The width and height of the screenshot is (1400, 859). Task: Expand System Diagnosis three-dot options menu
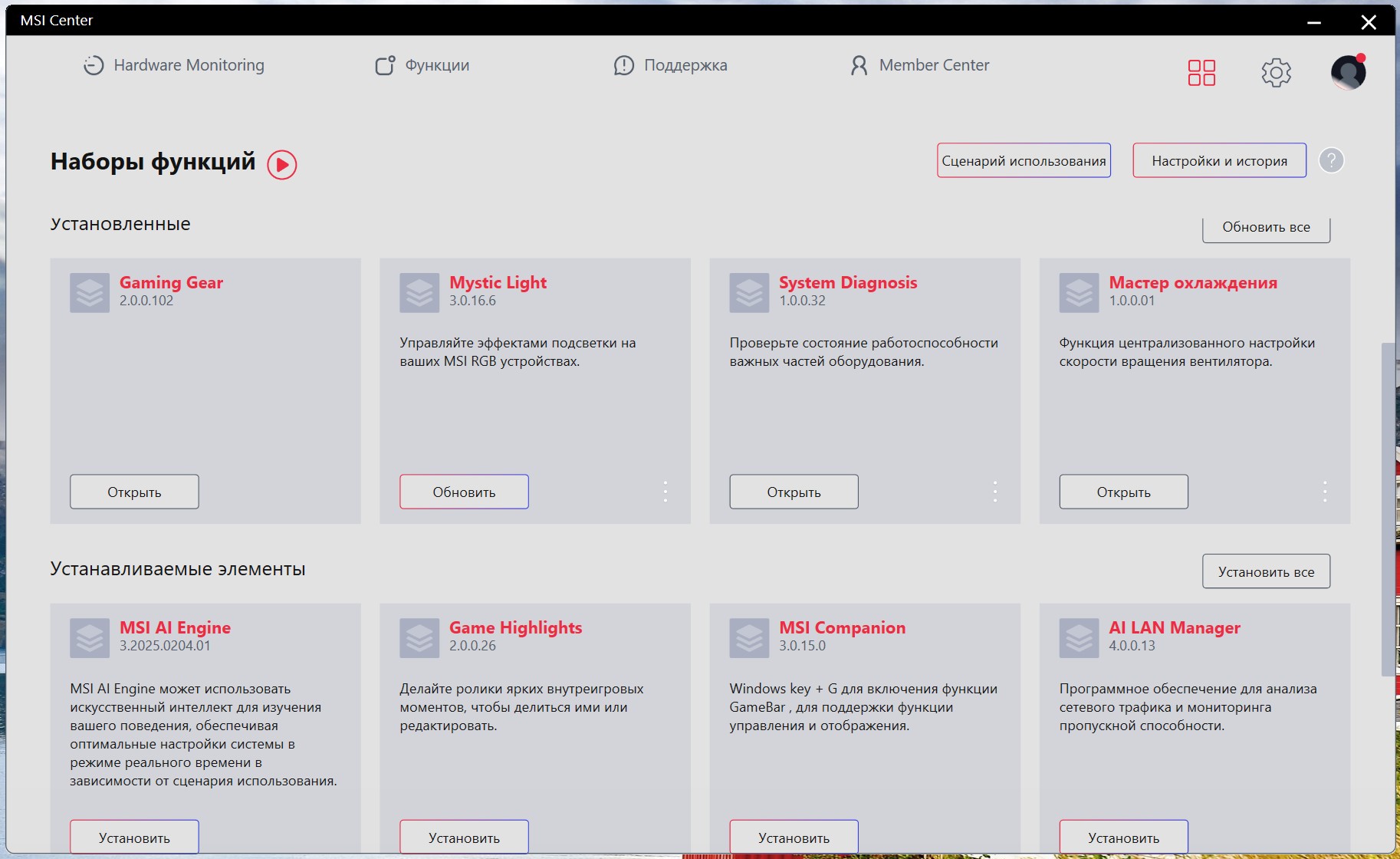(x=995, y=492)
